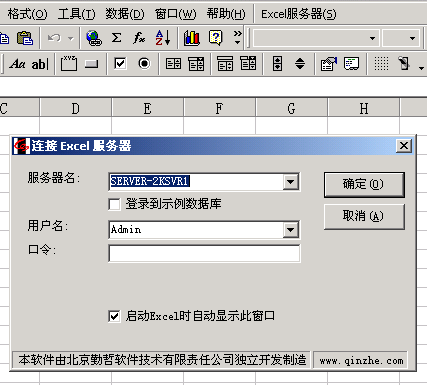Open the 窗口(W) menu
This screenshot has width=427, height=385.
coord(175,14)
